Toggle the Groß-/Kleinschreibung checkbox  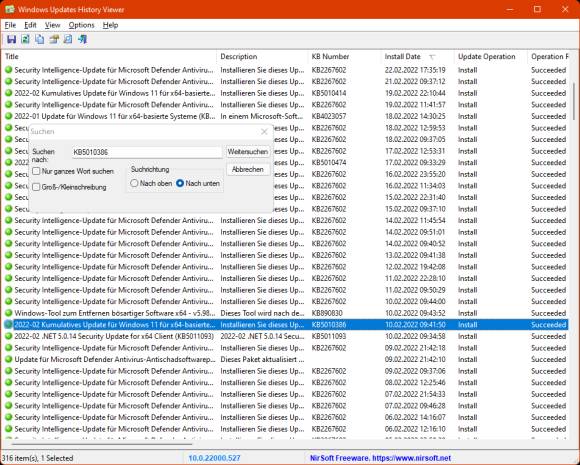point(36,187)
